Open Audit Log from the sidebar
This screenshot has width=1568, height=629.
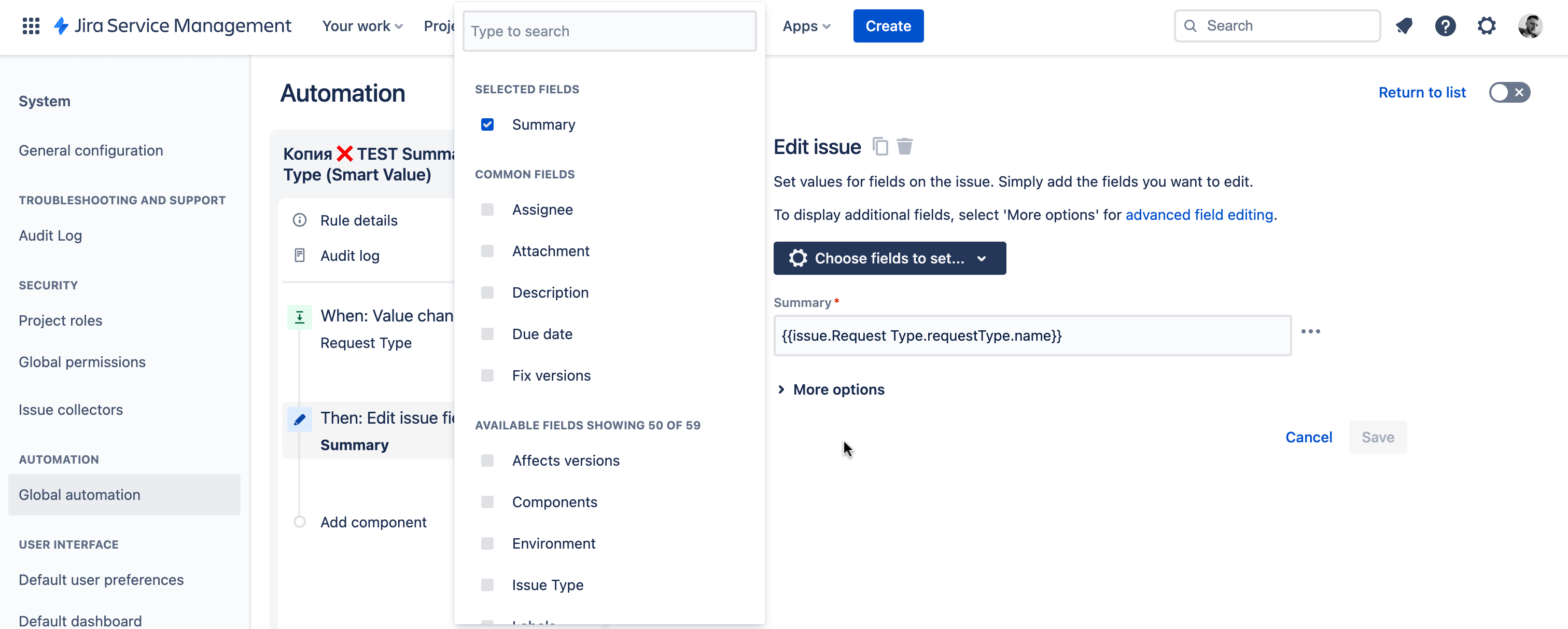click(50, 235)
